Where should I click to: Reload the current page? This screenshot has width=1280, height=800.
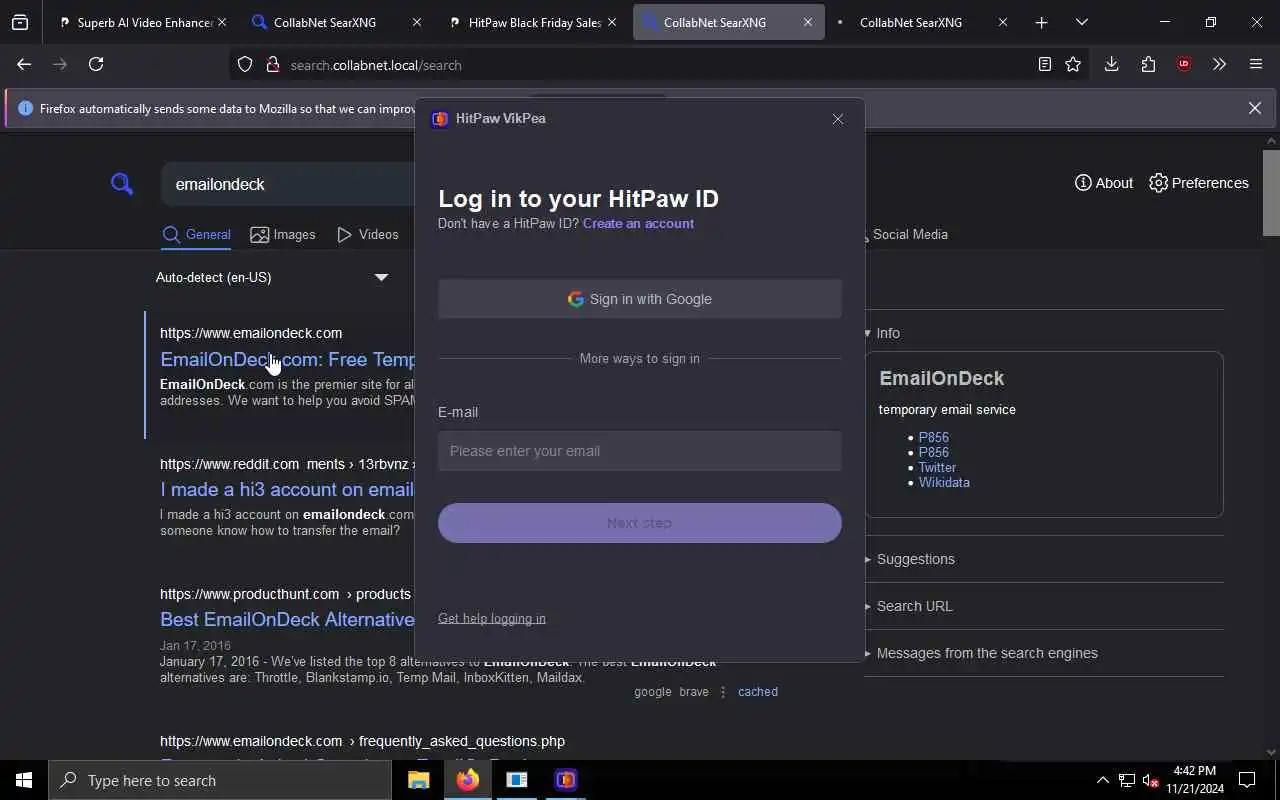[96, 64]
